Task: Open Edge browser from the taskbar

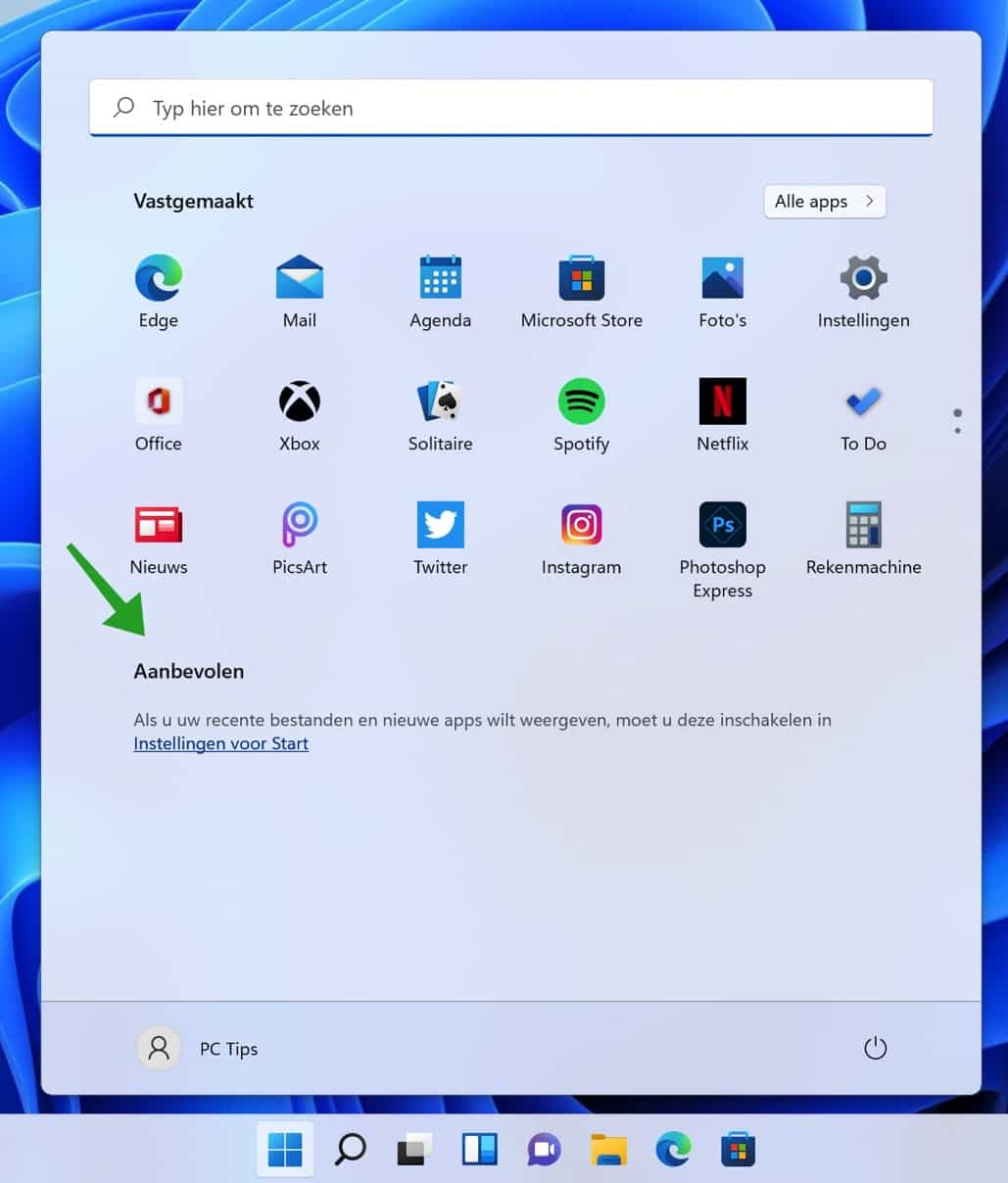Action: [x=673, y=1150]
